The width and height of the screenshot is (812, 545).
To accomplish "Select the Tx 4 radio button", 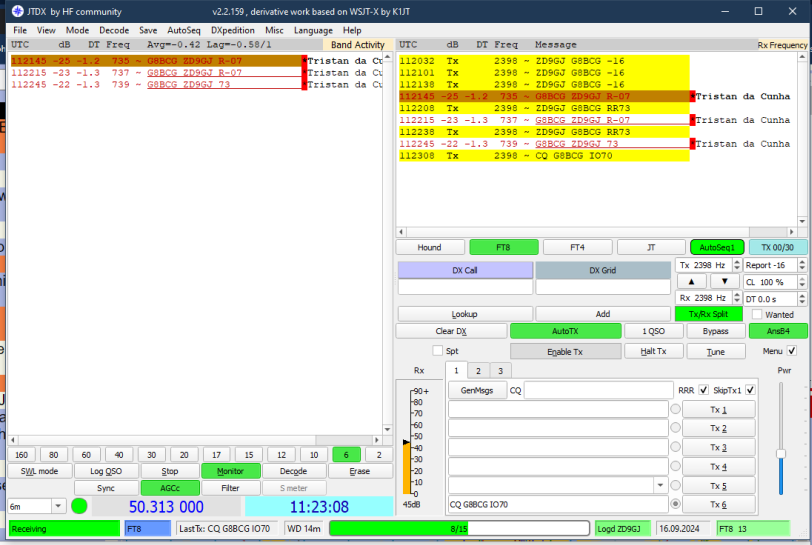I will 675,466.
